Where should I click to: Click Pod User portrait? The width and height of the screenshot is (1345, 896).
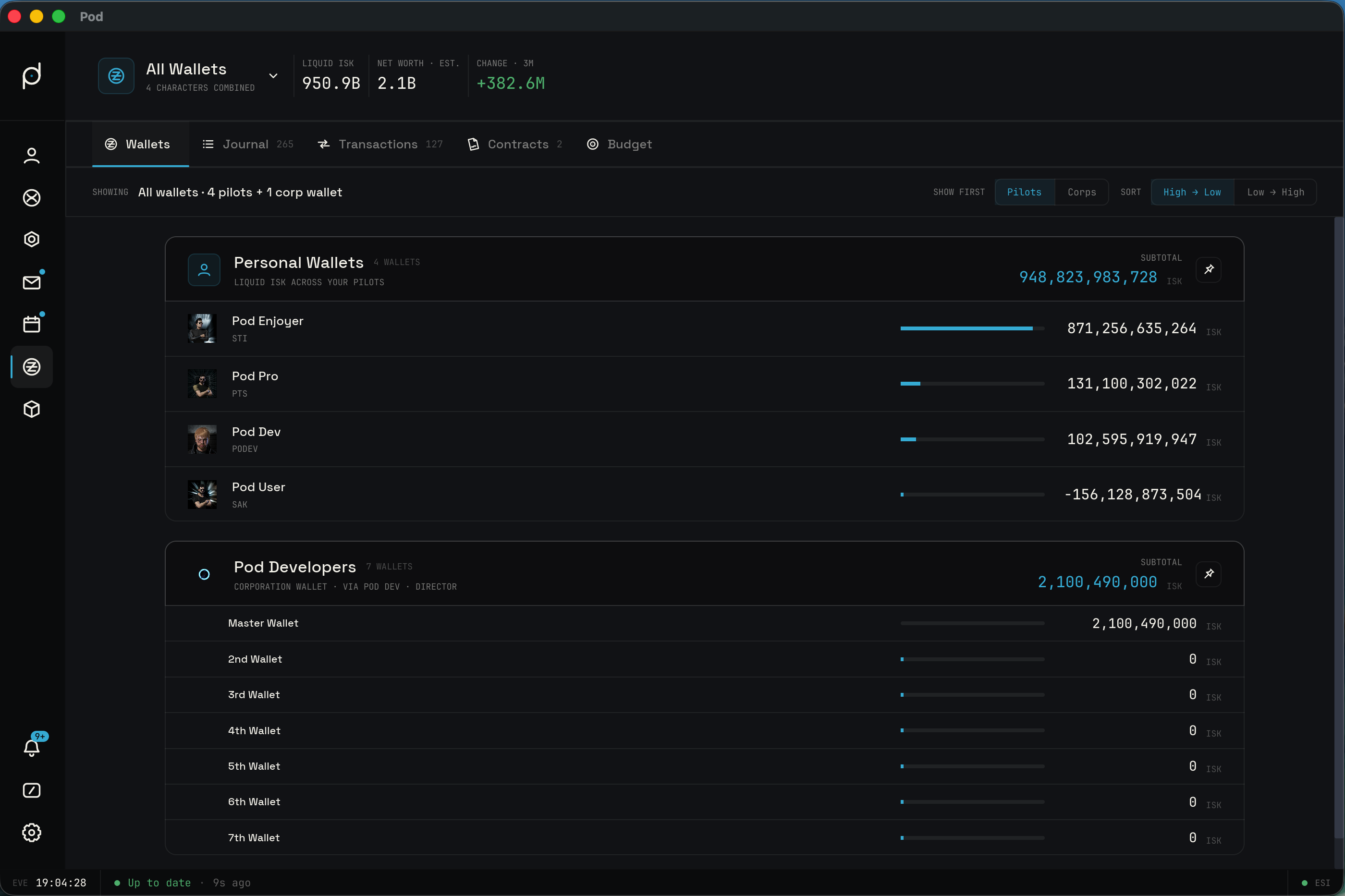[202, 494]
